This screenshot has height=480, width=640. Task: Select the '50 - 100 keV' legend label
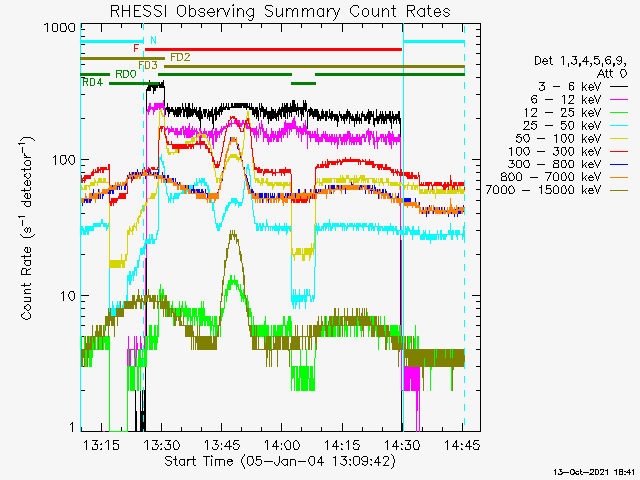[x=558, y=138]
